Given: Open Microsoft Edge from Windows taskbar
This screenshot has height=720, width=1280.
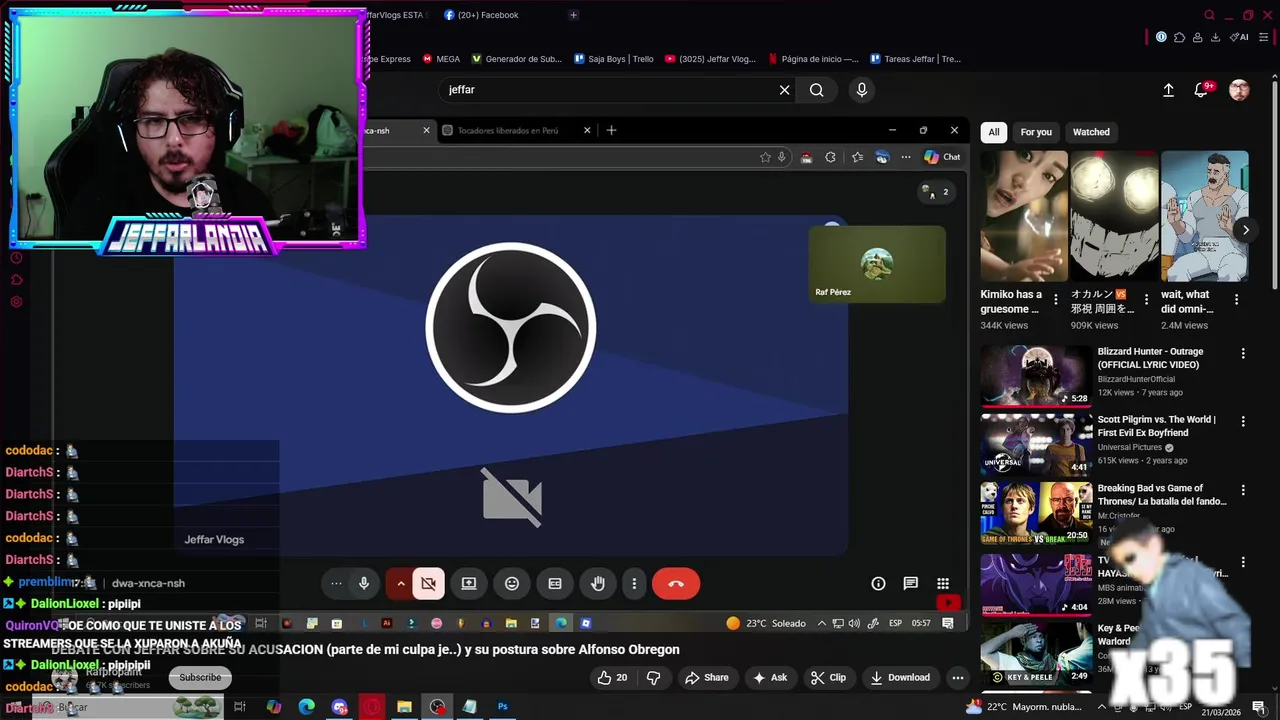Looking at the screenshot, I should [306, 706].
